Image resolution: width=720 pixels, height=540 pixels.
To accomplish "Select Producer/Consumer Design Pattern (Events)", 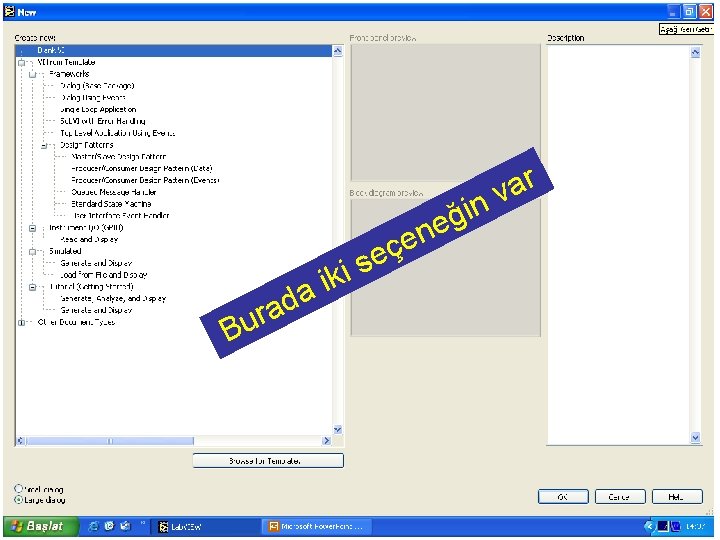I will coord(145,180).
